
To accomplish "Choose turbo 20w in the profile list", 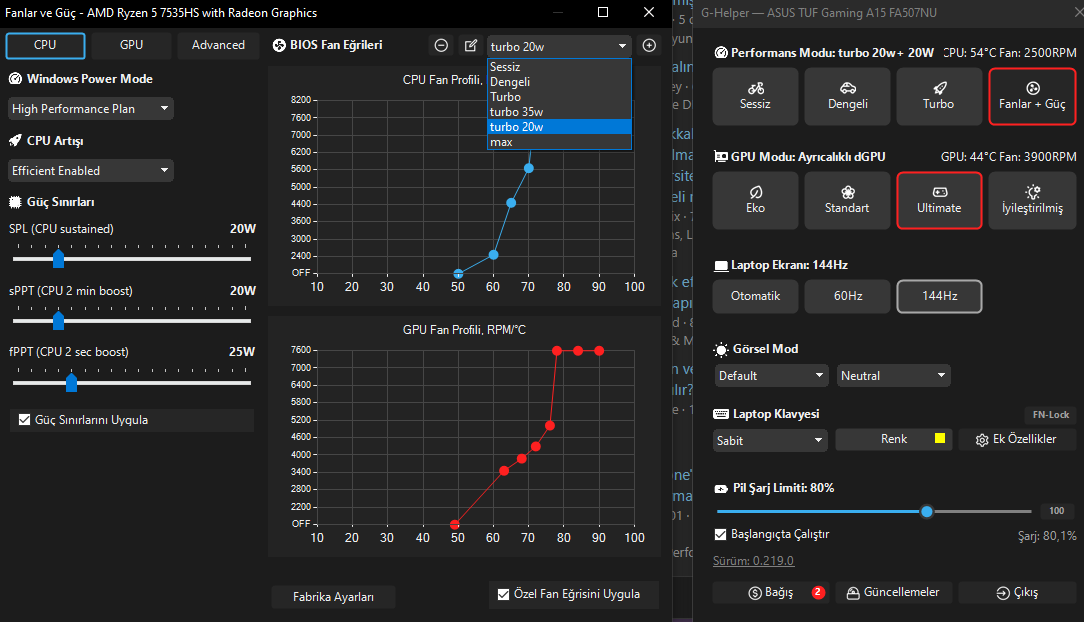I will click(559, 127).
